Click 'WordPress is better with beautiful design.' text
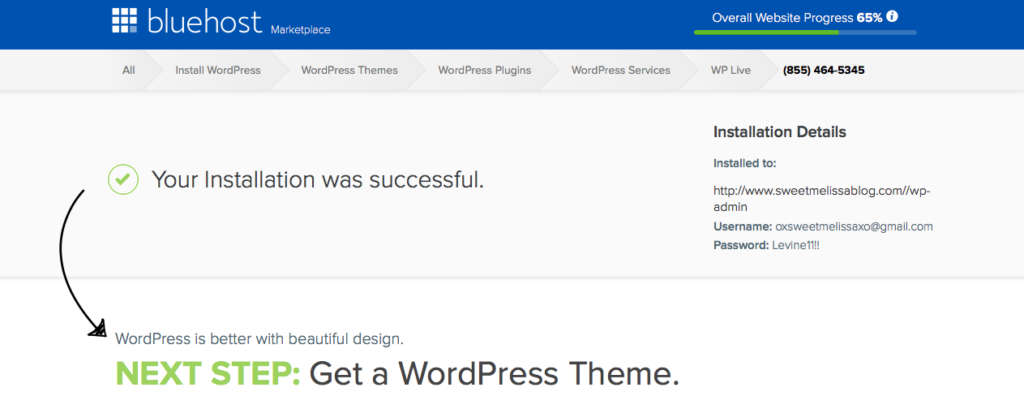The width and height of the screenshot is (1024, 409). [259, 339]
